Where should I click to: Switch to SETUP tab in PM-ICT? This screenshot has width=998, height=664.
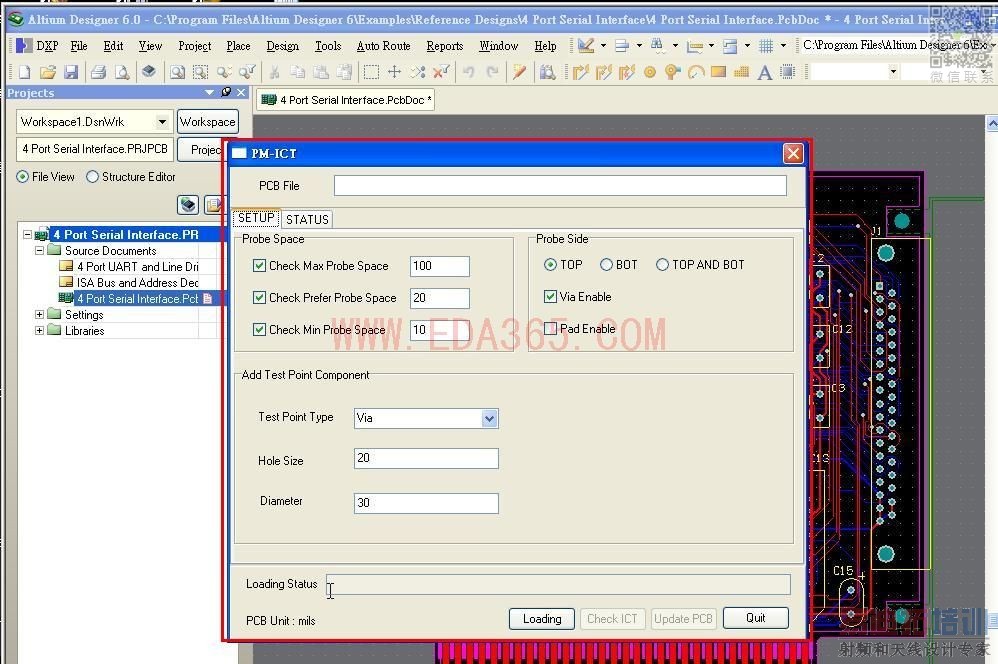click(257, 218)
